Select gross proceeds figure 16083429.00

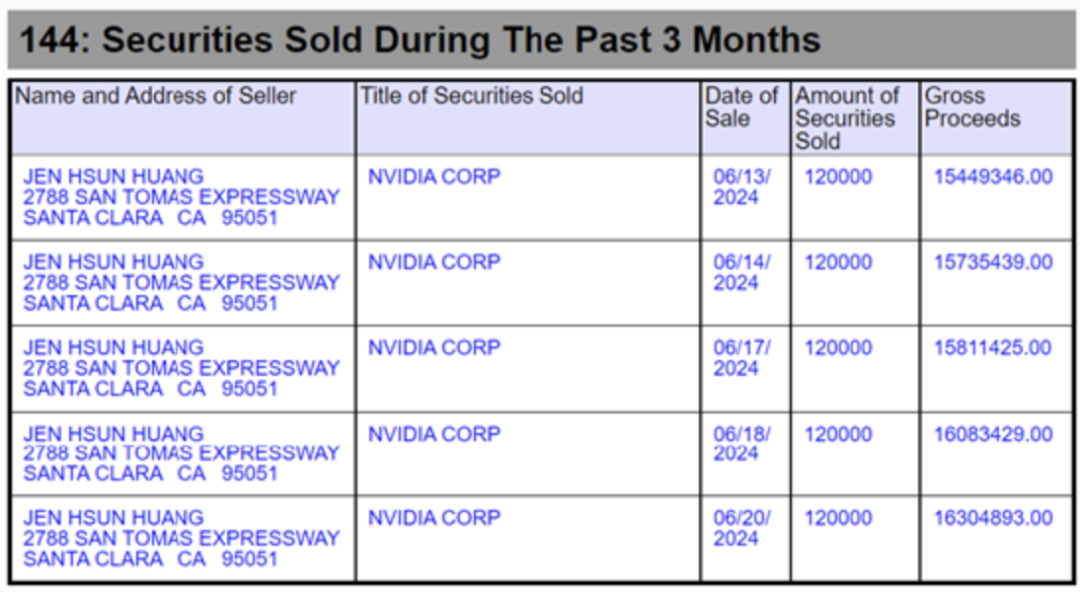992,435
